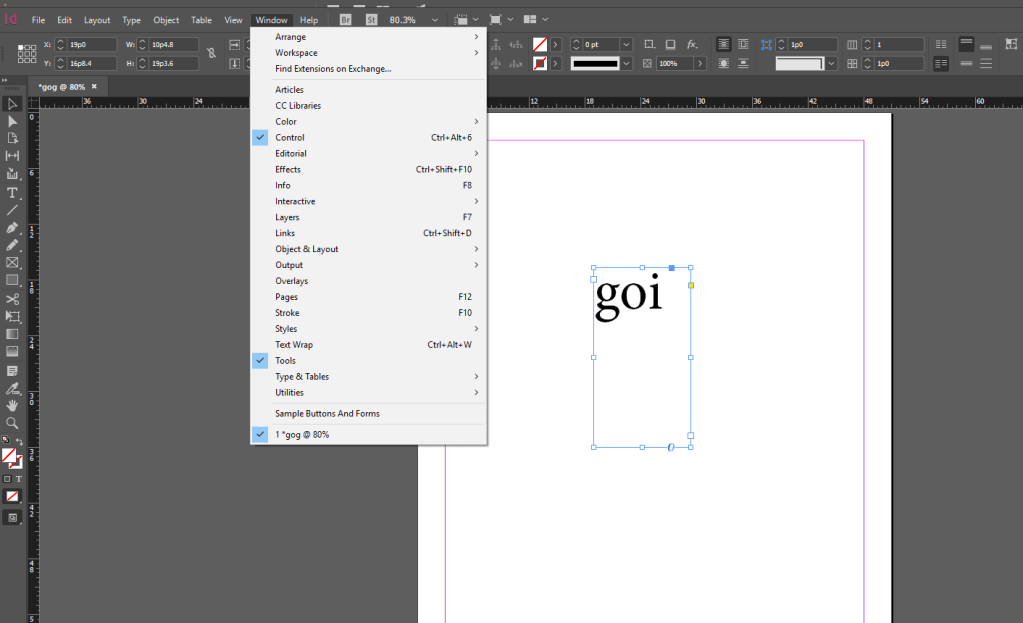Click the X position field showing 19p0
Viewport: 1023px width, 623px height.
[90, 45]
